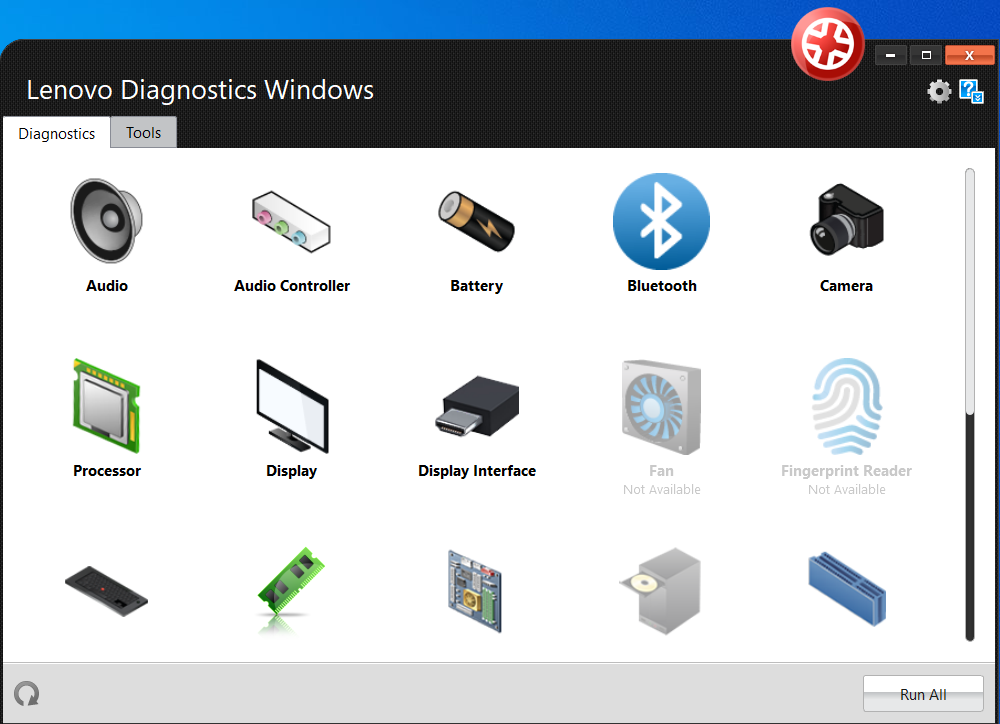Viewport: 1000px width, 724px height.
Task: Select the Audio Controller jack icon
Action: [x=291, y=221]
